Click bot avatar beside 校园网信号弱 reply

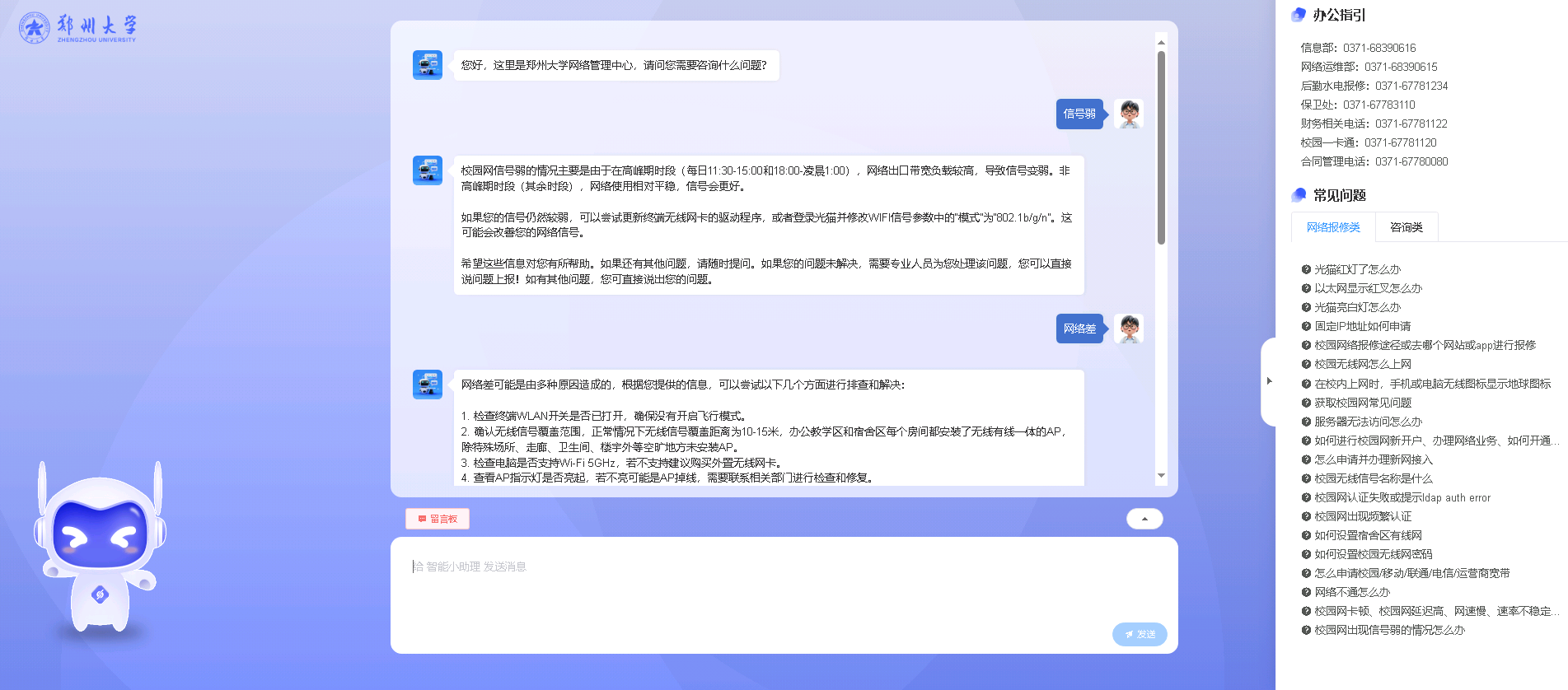(x=428, y=170)
